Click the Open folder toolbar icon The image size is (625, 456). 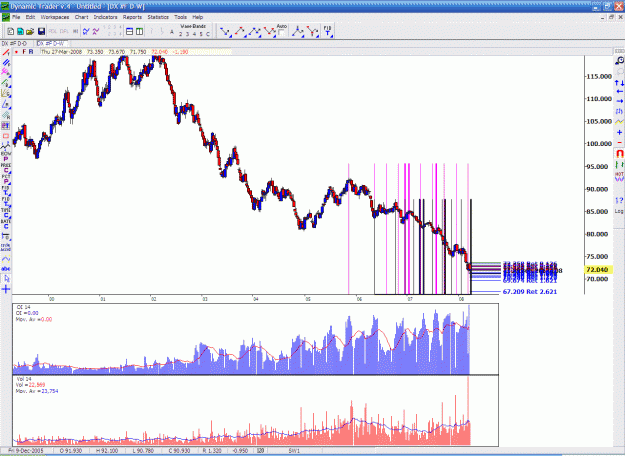coord(30,31)
